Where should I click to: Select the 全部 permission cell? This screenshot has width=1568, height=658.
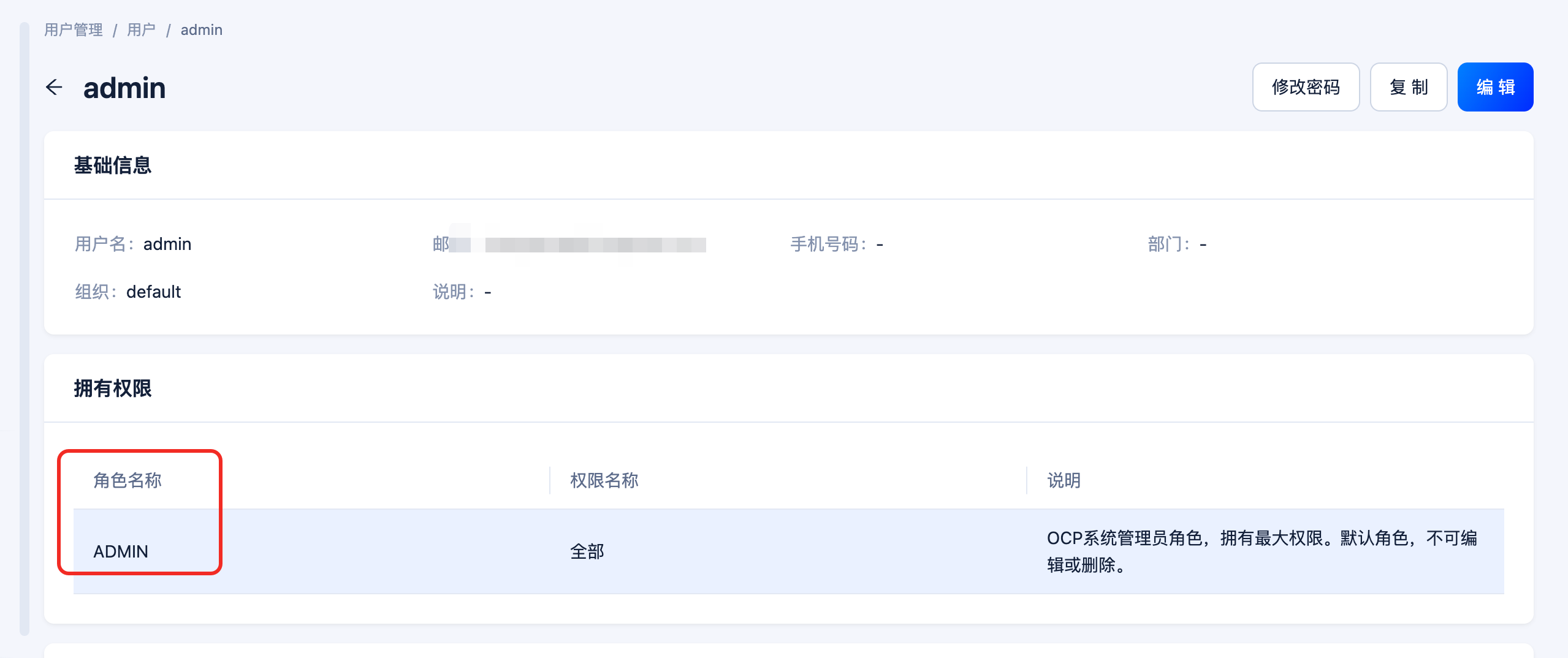point(587,551)
